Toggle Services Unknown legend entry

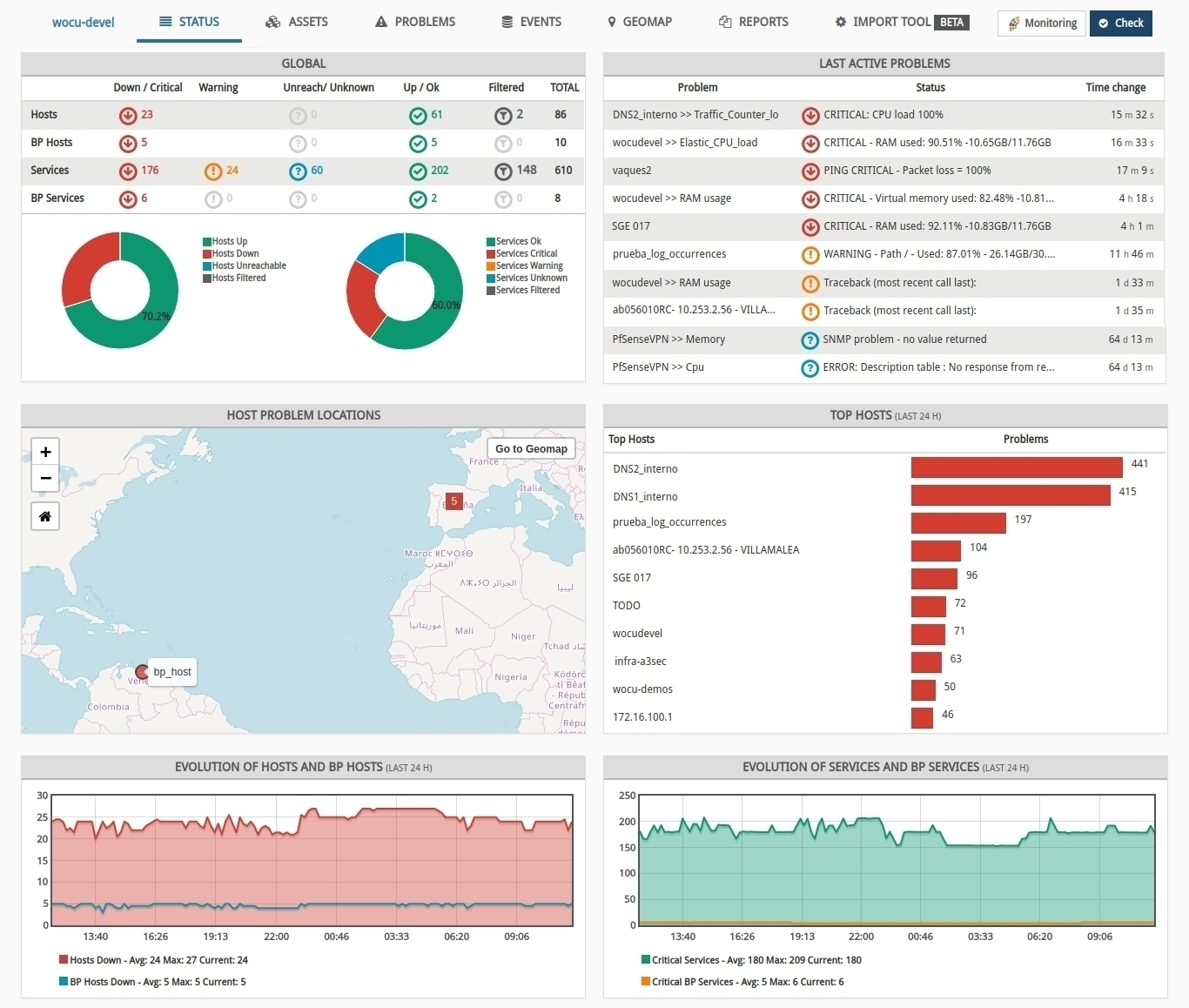527,278
